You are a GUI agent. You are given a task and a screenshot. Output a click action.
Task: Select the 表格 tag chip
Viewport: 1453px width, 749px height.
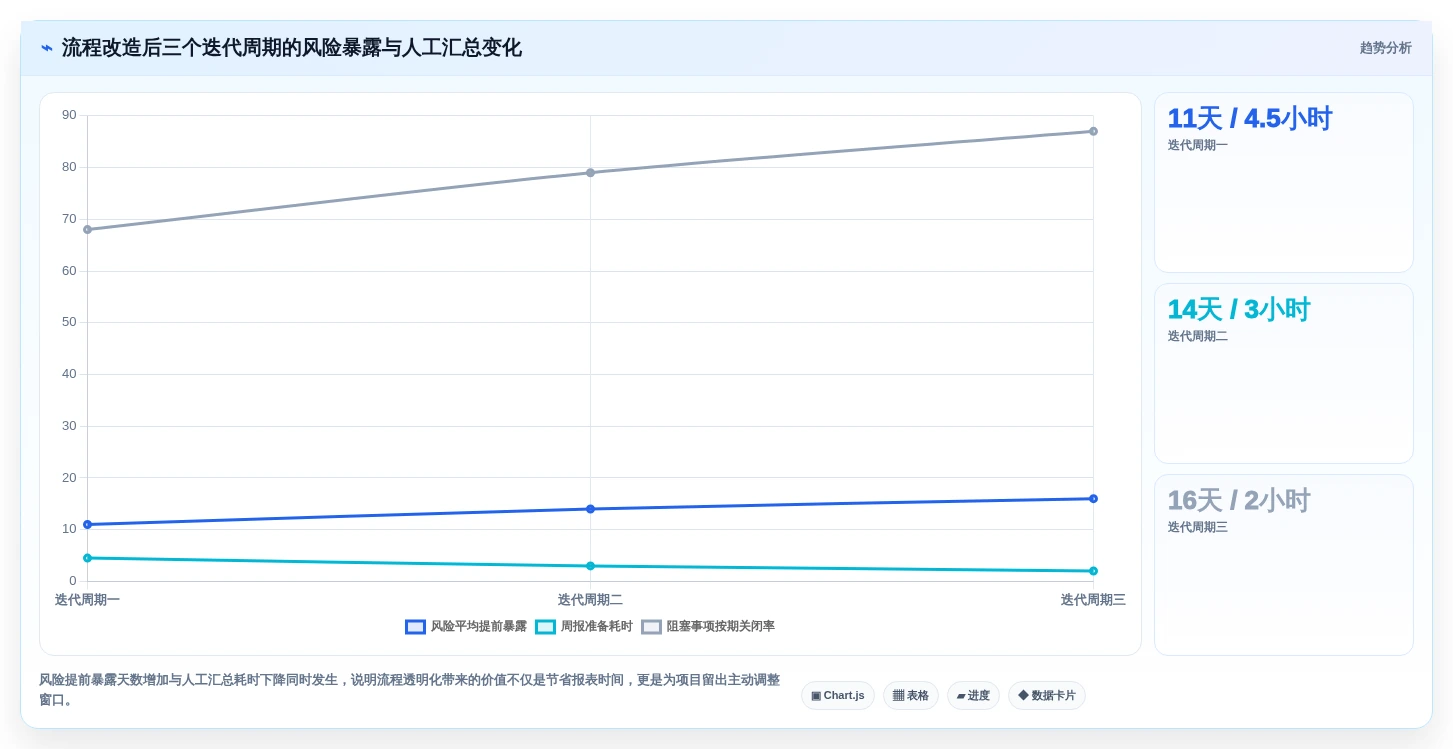[x=911, y=695]
